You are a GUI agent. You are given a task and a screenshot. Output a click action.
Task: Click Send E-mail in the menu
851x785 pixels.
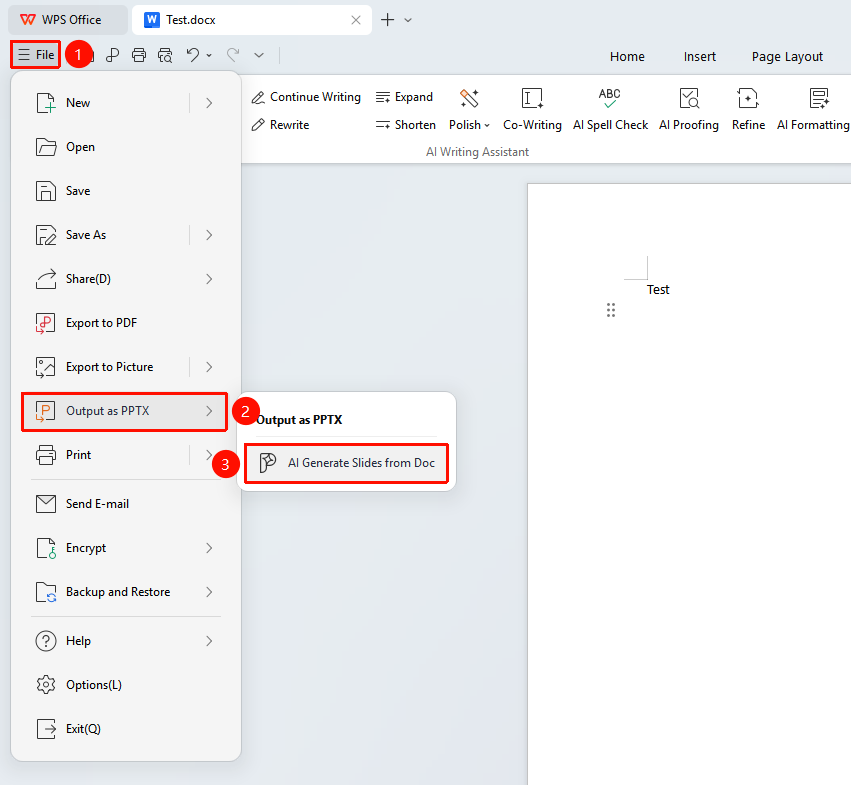tap(124, 504)
